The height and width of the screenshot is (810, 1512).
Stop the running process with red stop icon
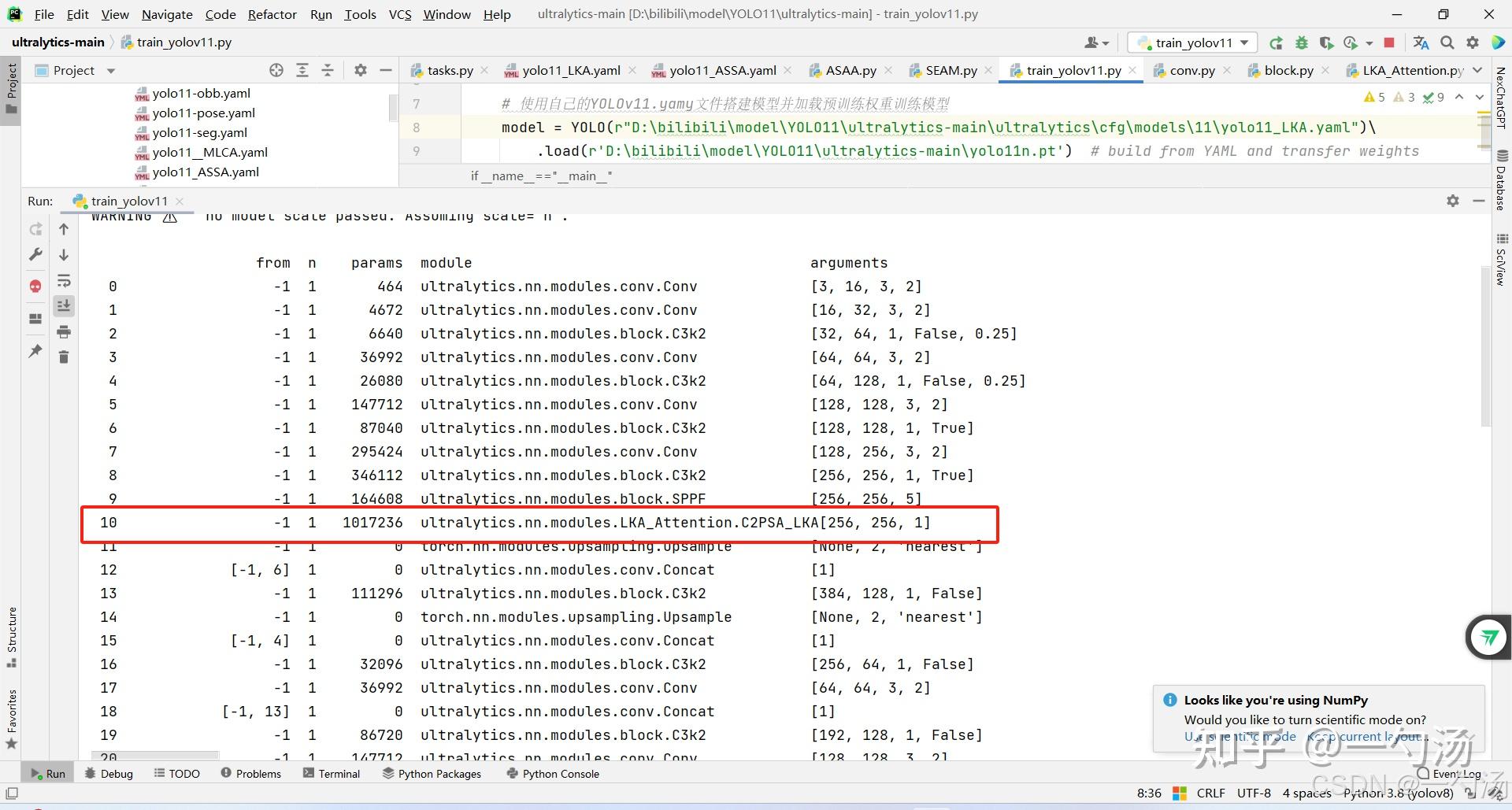tap(1391, 42)
